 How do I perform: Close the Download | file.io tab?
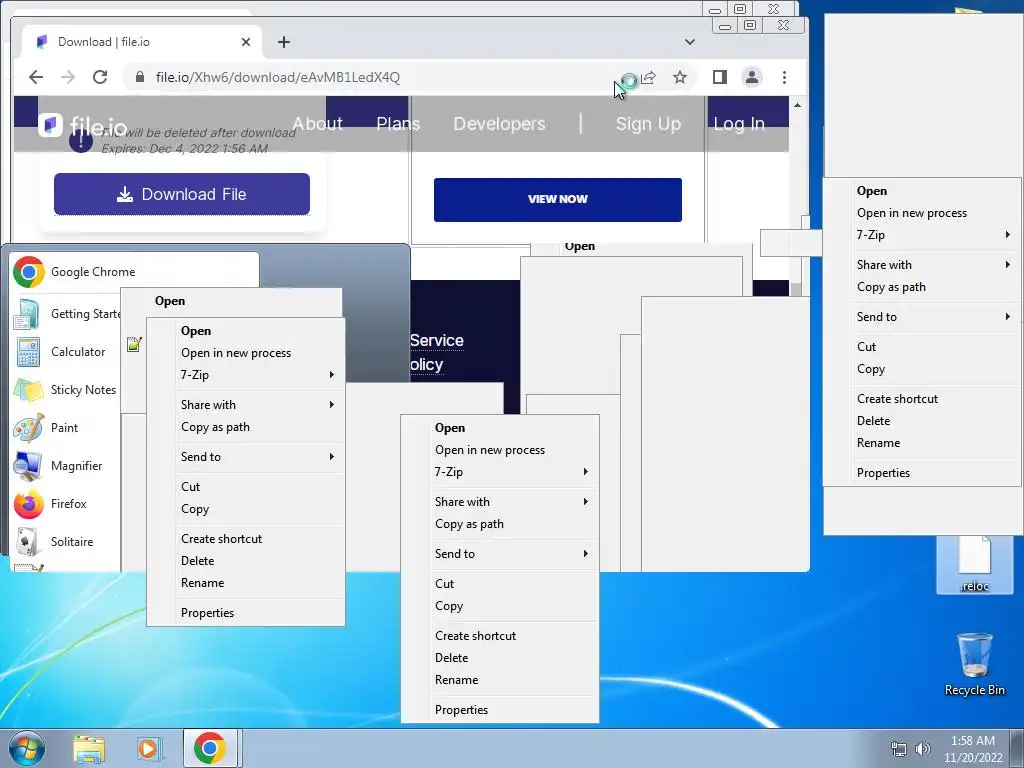[x=246, y=42]
